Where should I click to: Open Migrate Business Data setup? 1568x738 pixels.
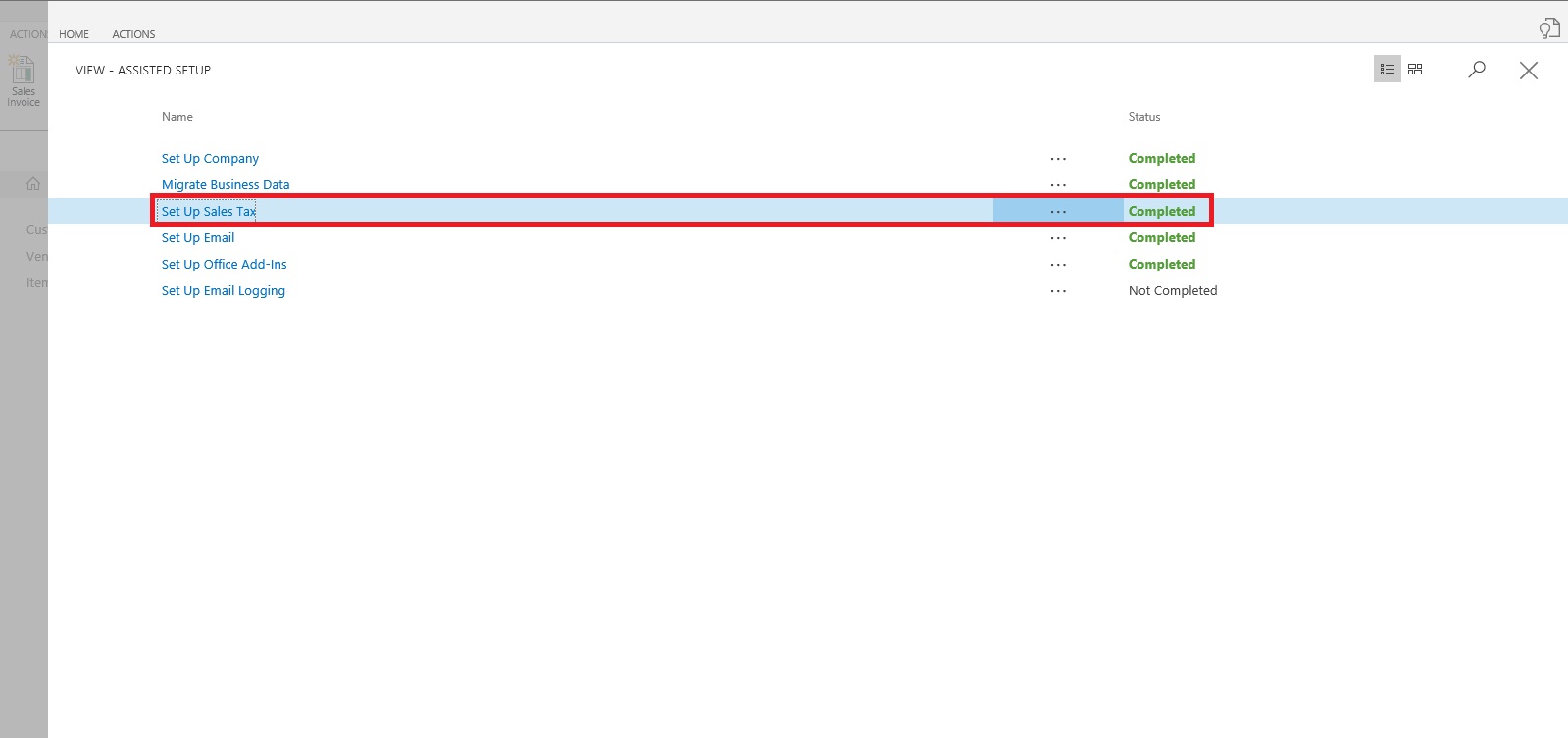[x=226, y=185]
